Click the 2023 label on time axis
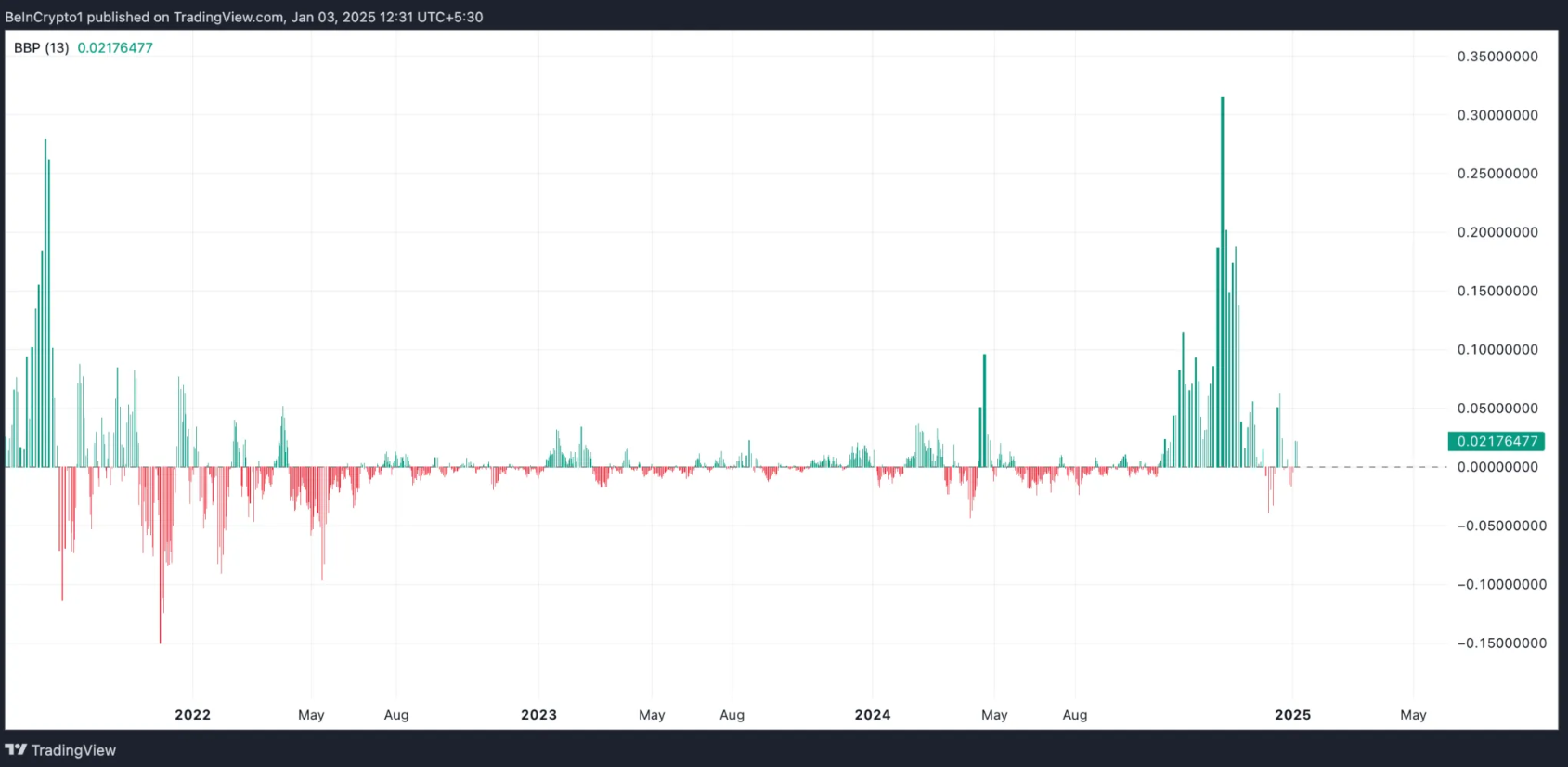Image resolution: width=1568 pixels, height=767 pixels. pos(538,715)
